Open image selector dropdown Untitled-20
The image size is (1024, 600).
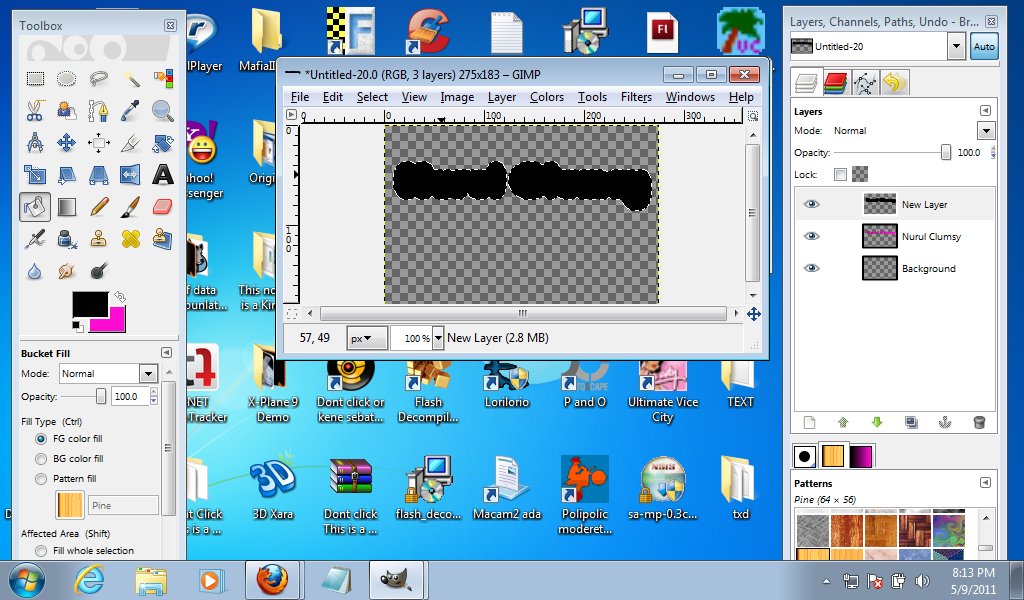click(956, 46)
